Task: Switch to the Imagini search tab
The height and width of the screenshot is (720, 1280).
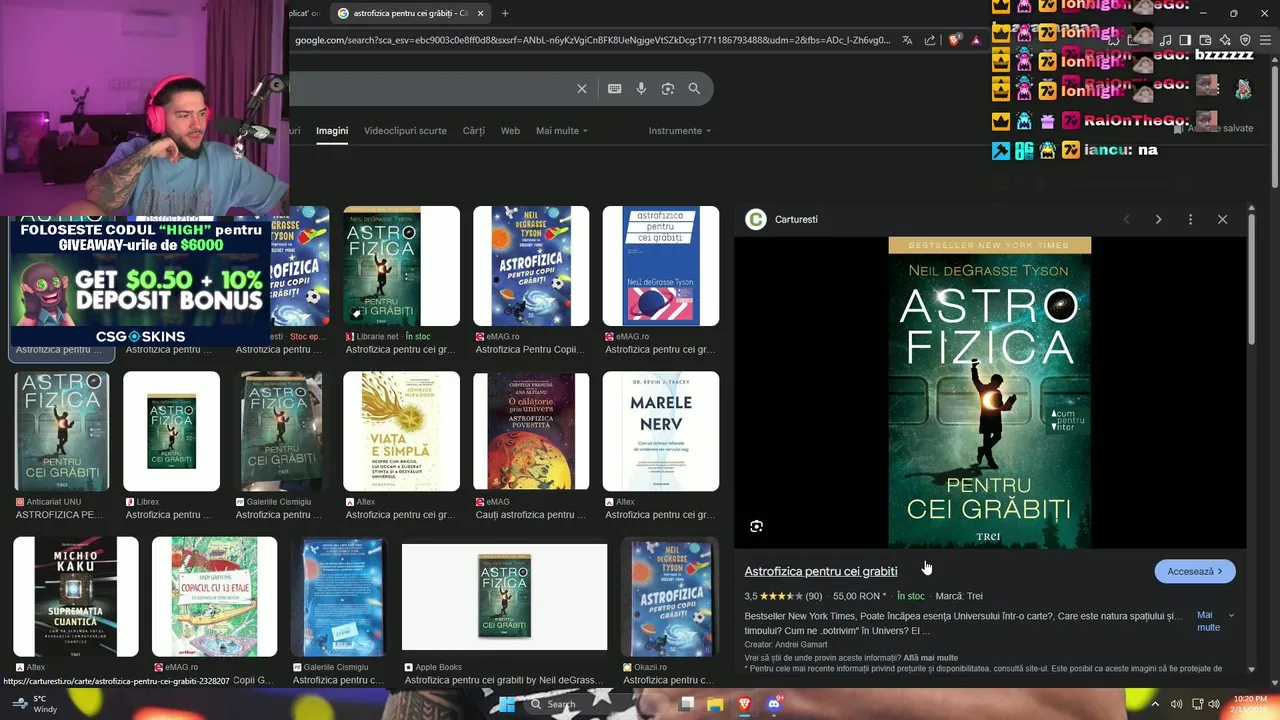Action: [x=332, y=131]
